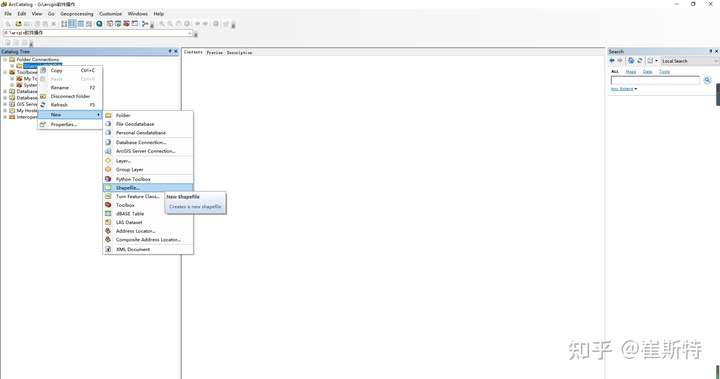Open the Search window toolbar icon
Screen dimensions: 720x379
pos(118,24)
